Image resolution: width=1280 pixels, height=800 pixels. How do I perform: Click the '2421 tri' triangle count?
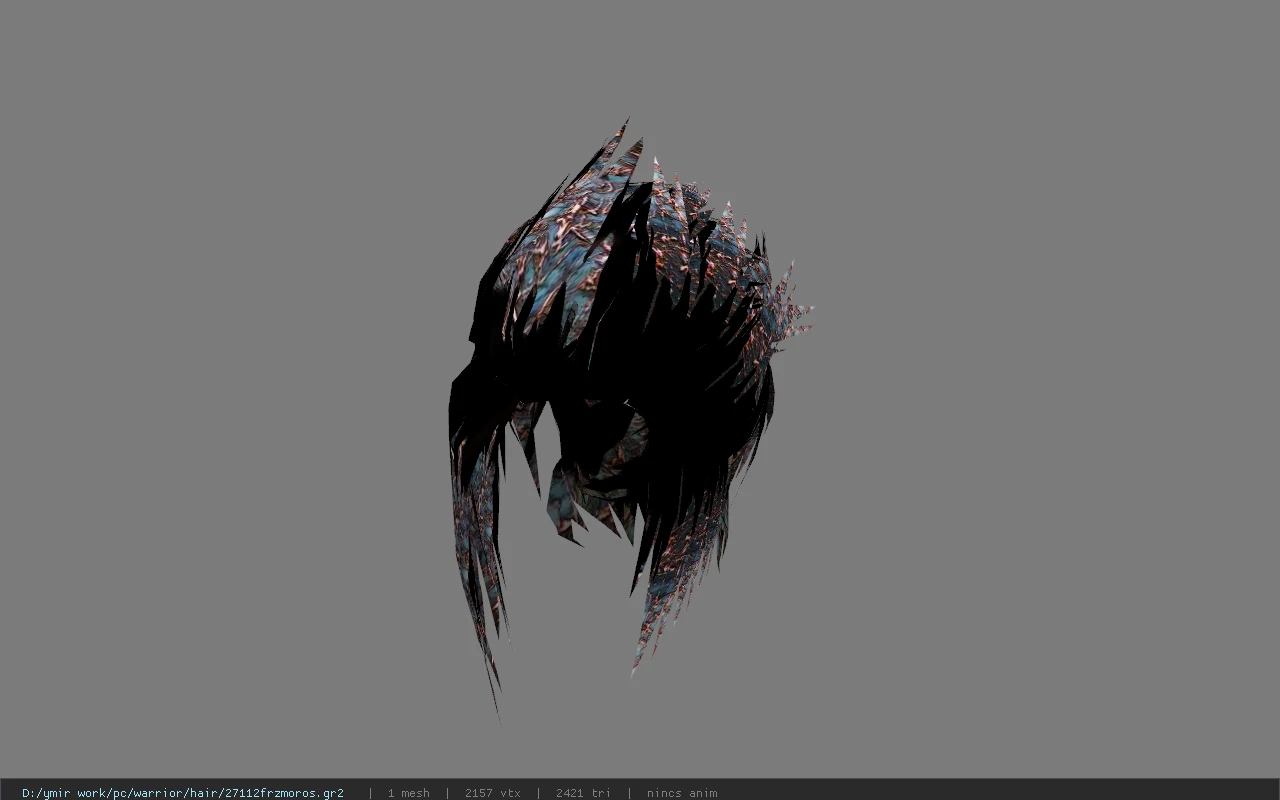click(x=583, y=793)
